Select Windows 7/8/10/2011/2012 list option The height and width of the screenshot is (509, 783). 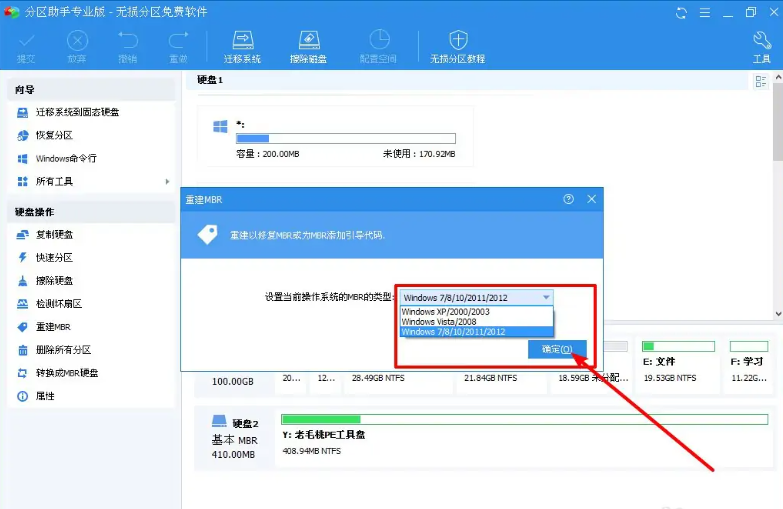(476, 332)
